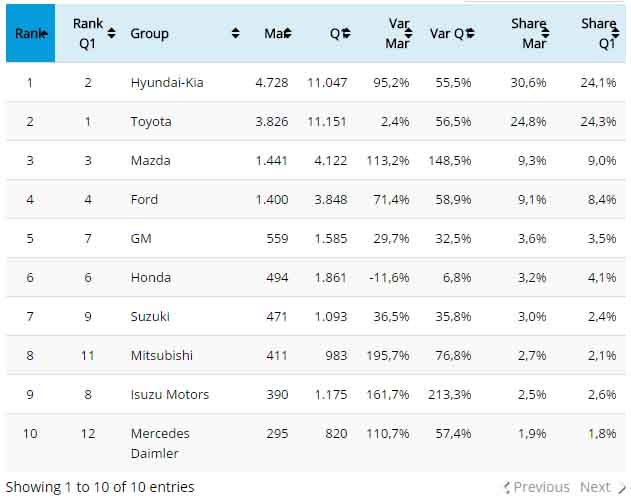Click sort arrows beside Rank Q1 header
The width and height of the screenshot is (631, 500).
coord(111,33)
